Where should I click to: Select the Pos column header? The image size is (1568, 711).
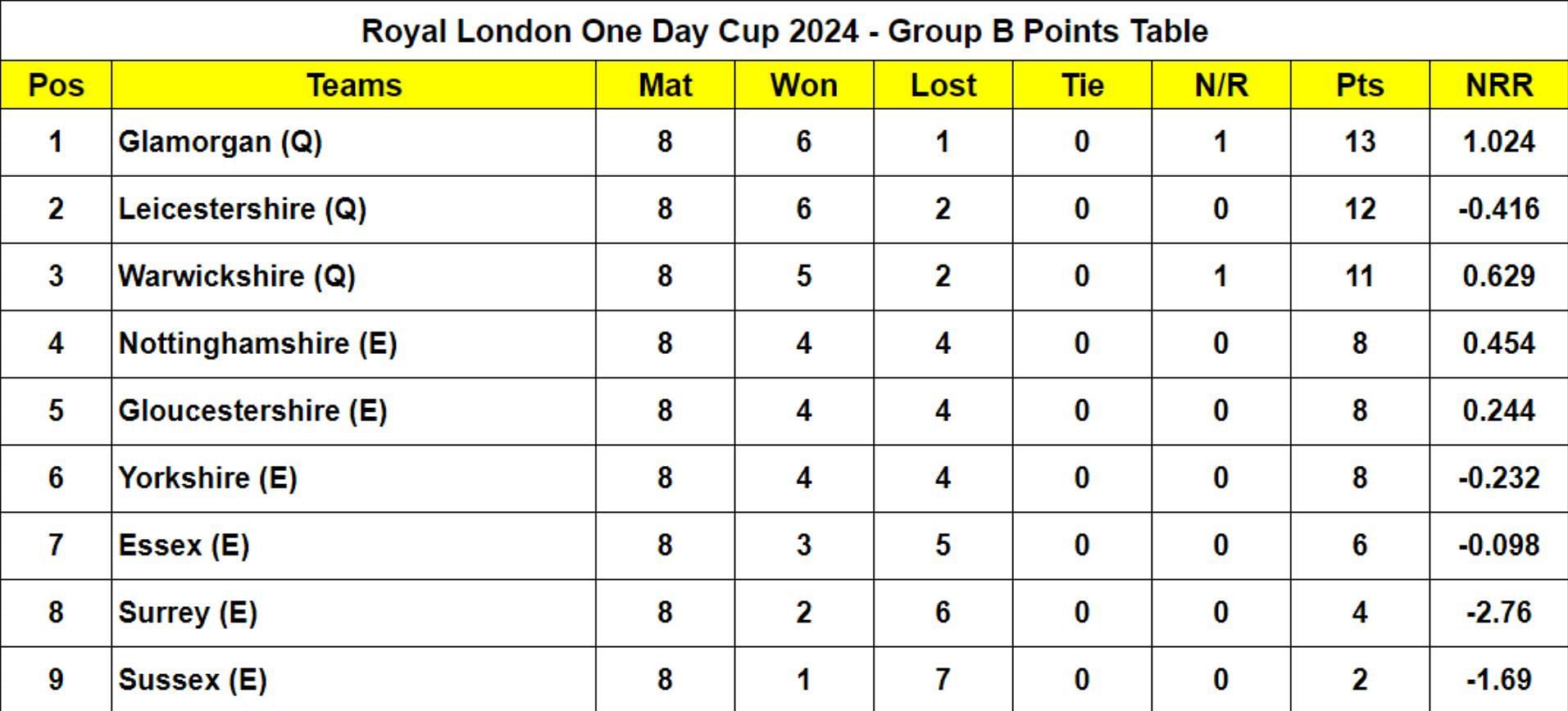click(x=56, y=85)
